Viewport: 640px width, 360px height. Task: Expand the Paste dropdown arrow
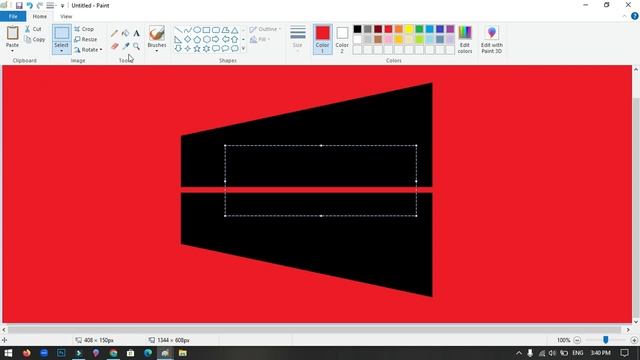pyautogui.click(x=12, y=51)
